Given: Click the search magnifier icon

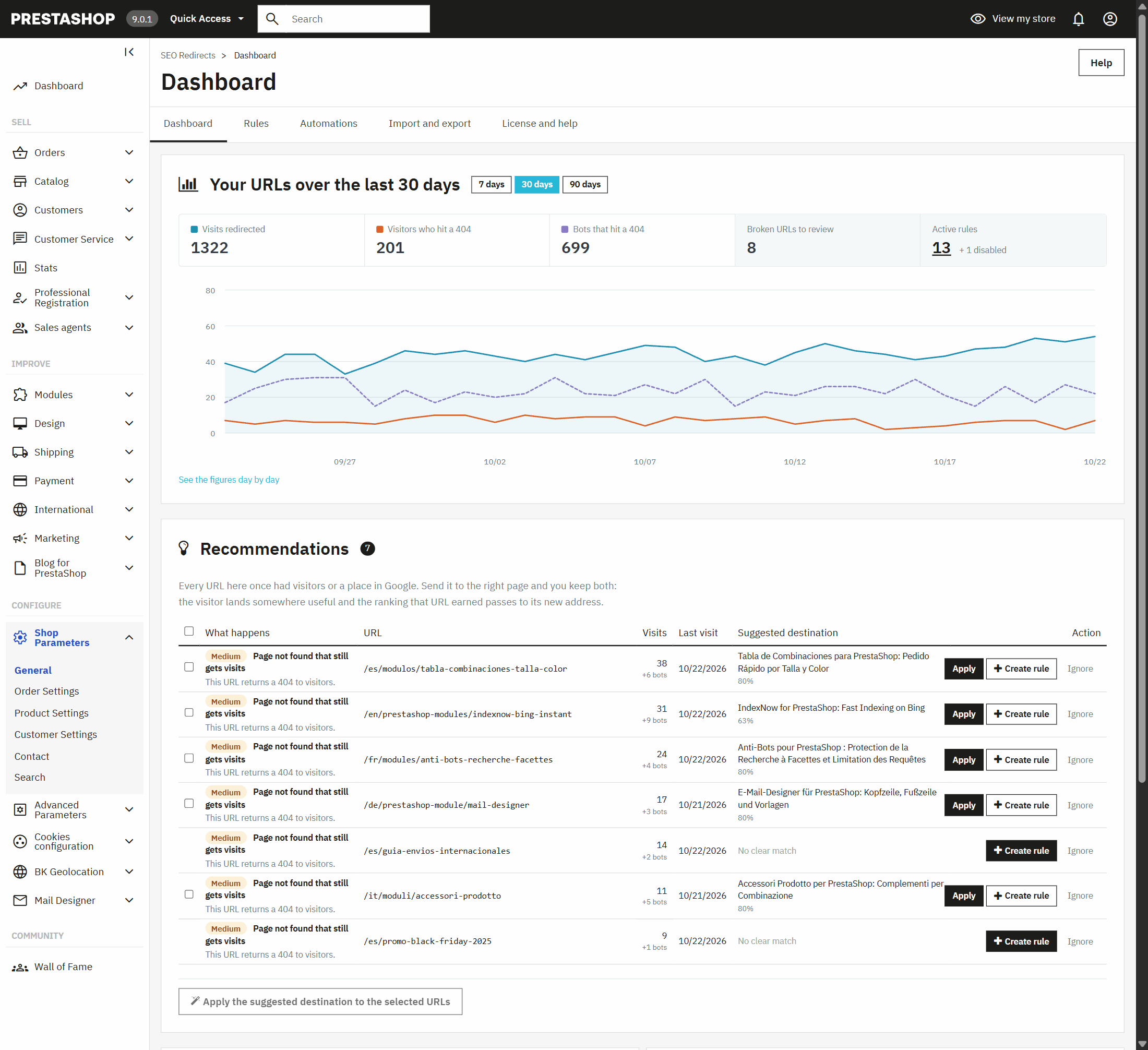Looking at the screenshot, I should coord(272,19).
